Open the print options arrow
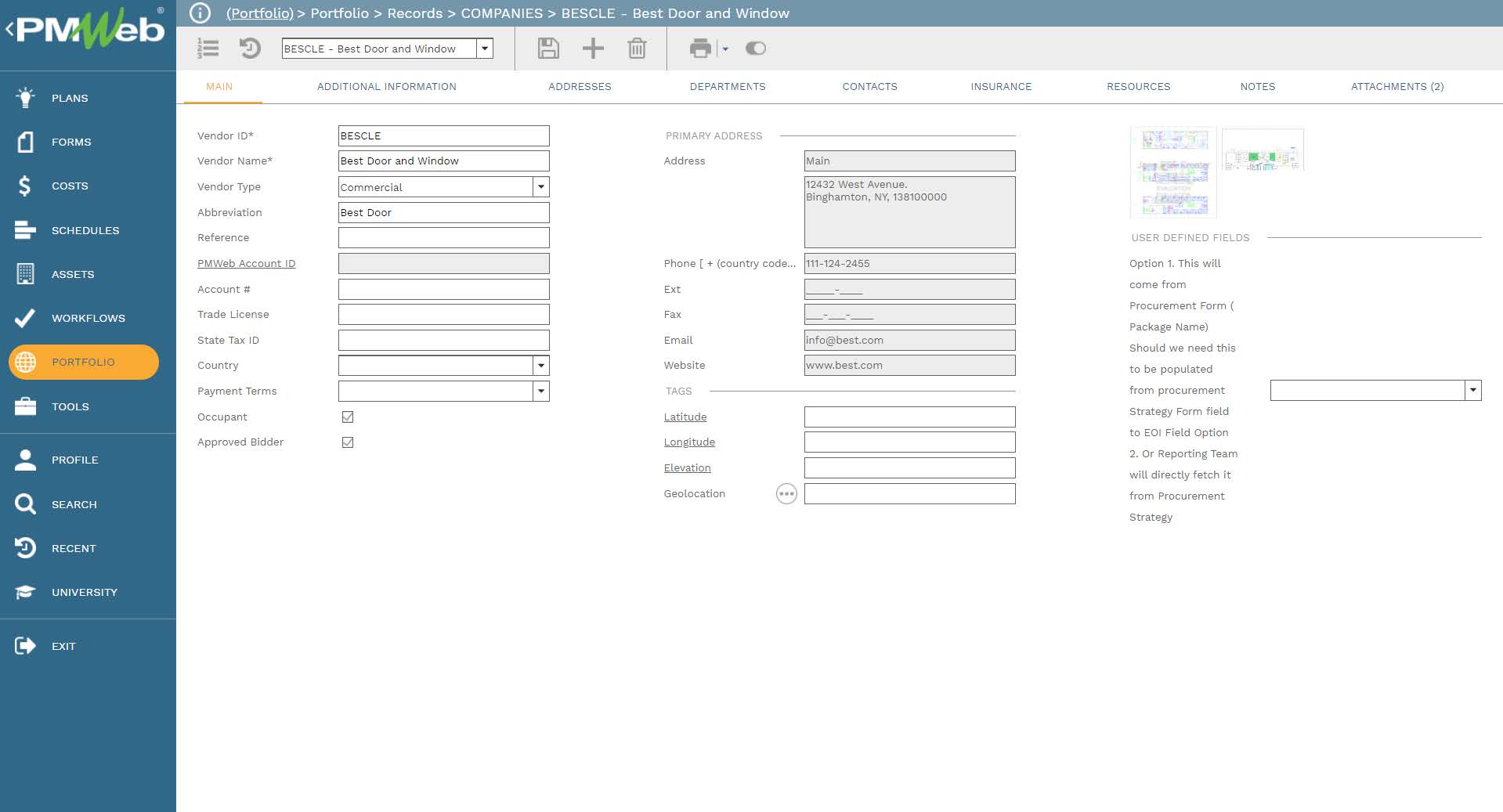This screenshot has width=1503, height=812. tap(725, 49)
